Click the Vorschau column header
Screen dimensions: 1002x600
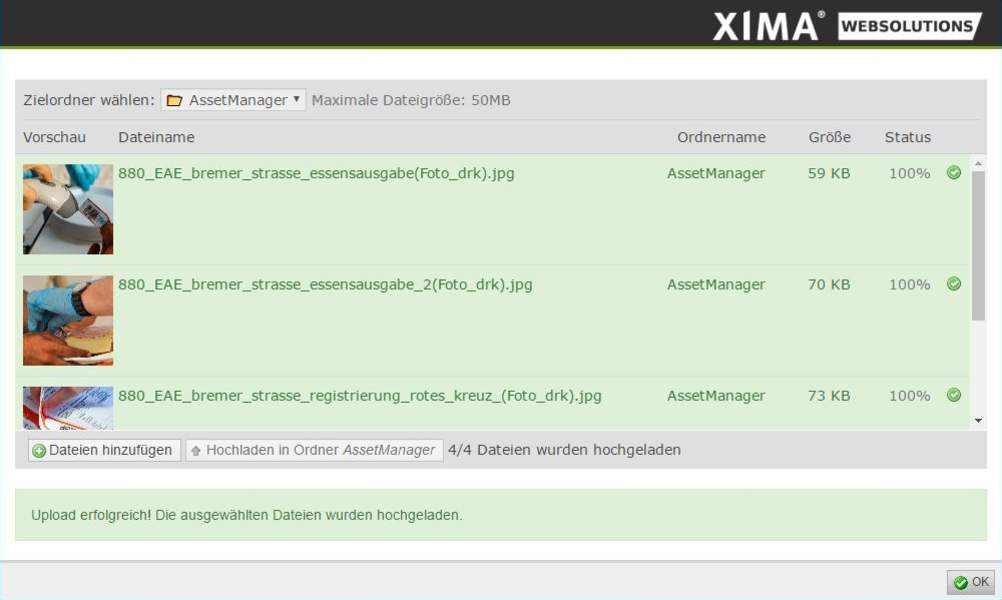[54, 137]
